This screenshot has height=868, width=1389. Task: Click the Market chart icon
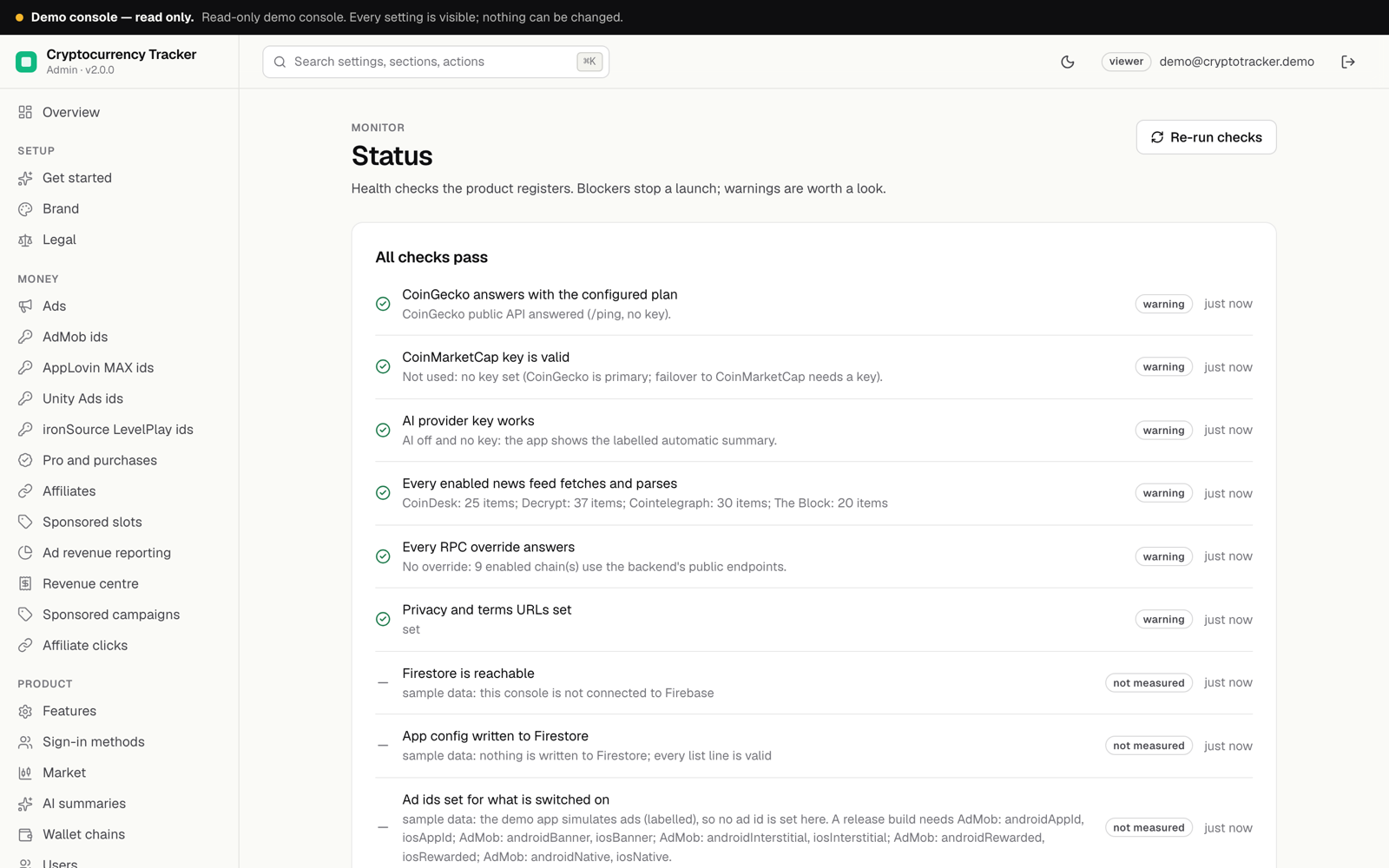(x=25, y=773)
